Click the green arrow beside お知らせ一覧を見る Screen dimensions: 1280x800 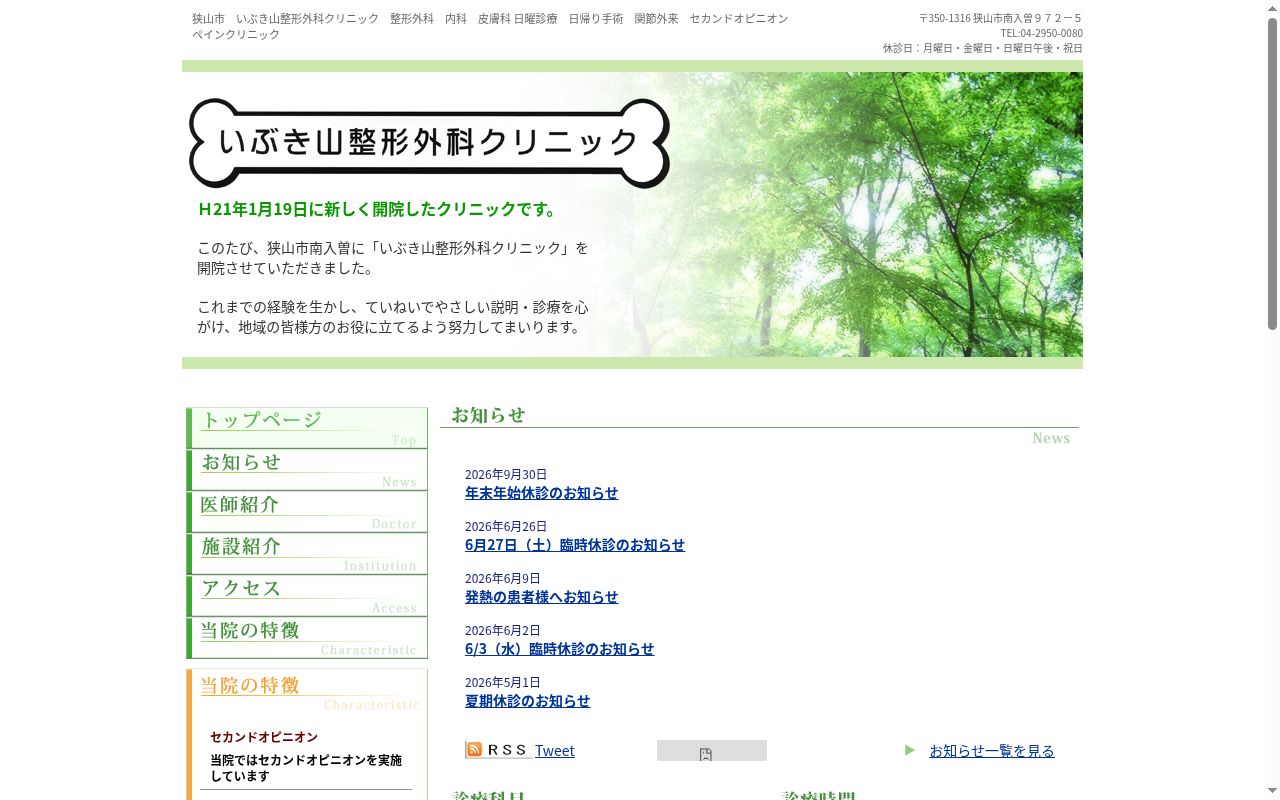[910, 750]
